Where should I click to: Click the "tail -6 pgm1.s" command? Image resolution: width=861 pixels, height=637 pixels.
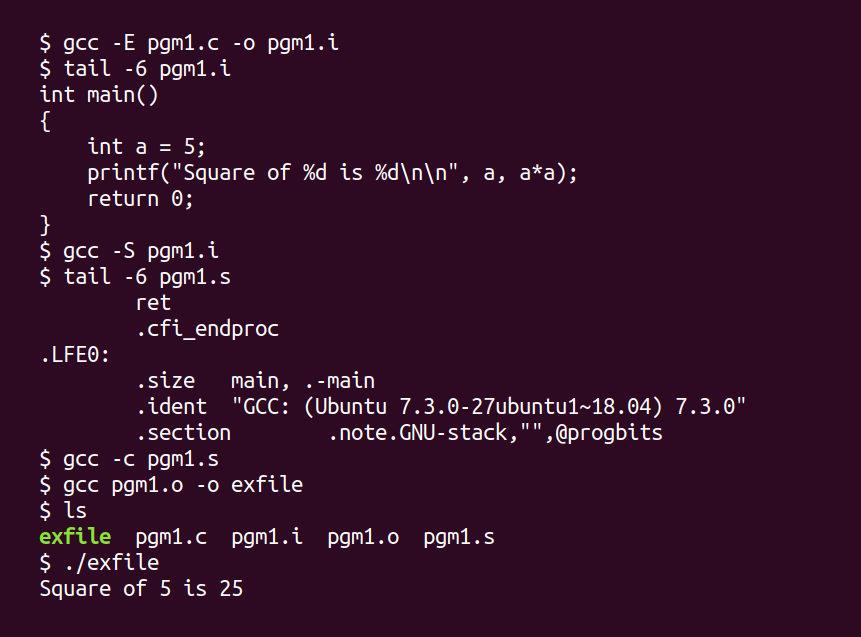(147, 277)
